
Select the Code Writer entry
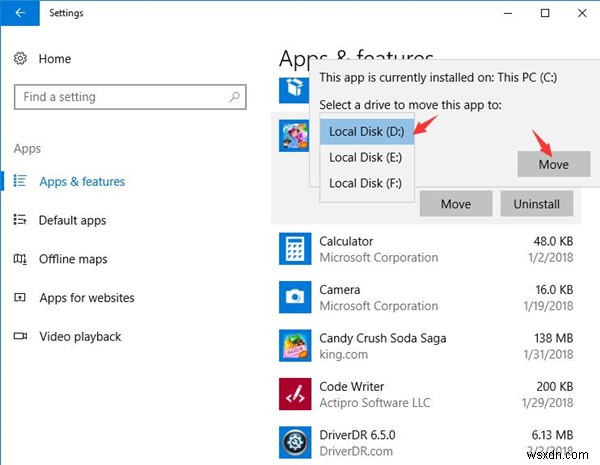351,387
